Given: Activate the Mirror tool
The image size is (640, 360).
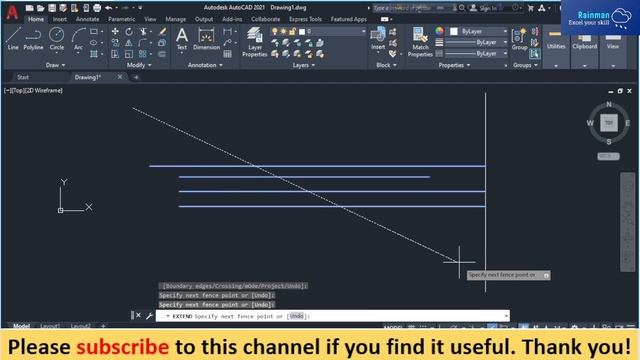Looking at the screenshot, I should click(129, 42).
